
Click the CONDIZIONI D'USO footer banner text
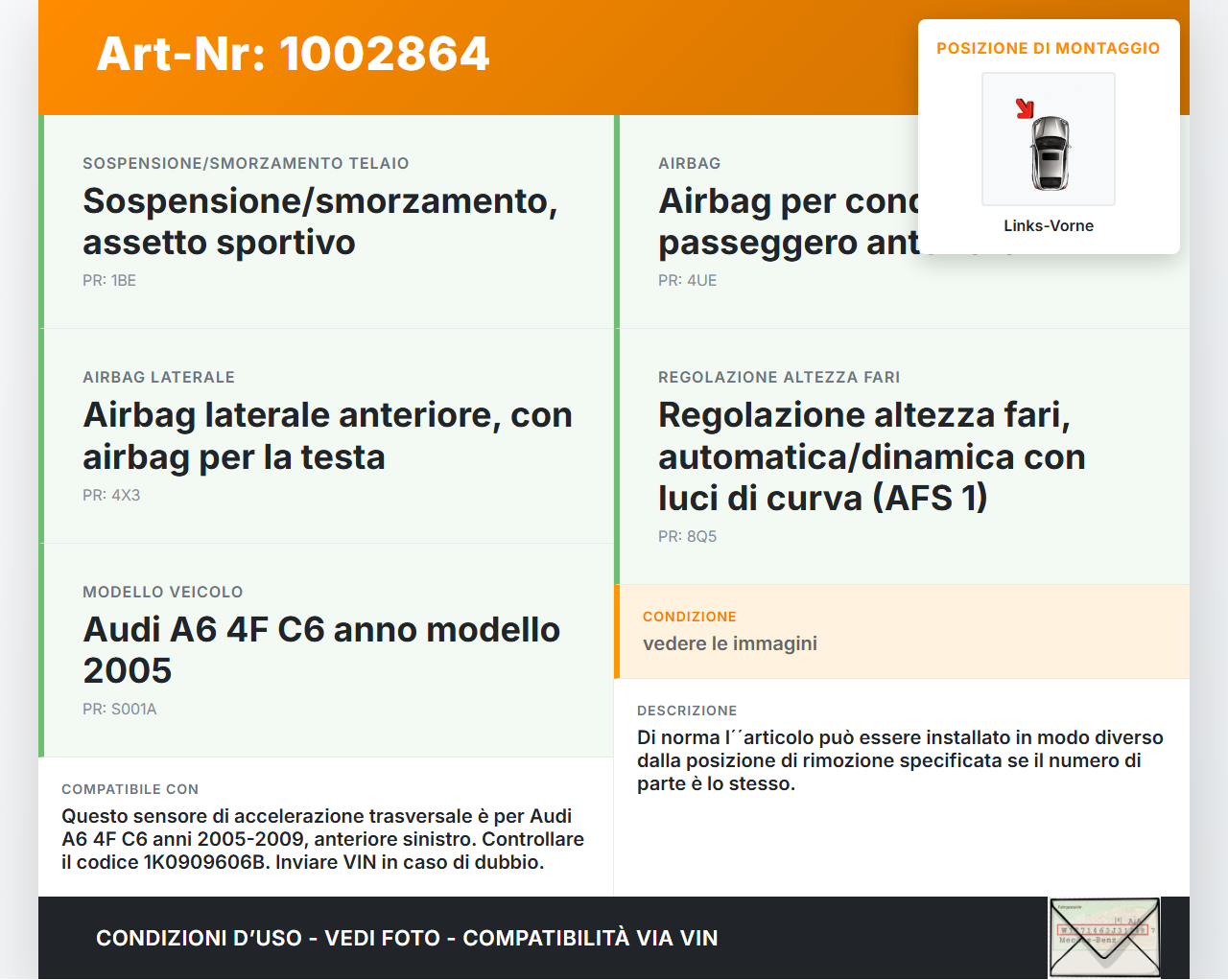(407, 938)
